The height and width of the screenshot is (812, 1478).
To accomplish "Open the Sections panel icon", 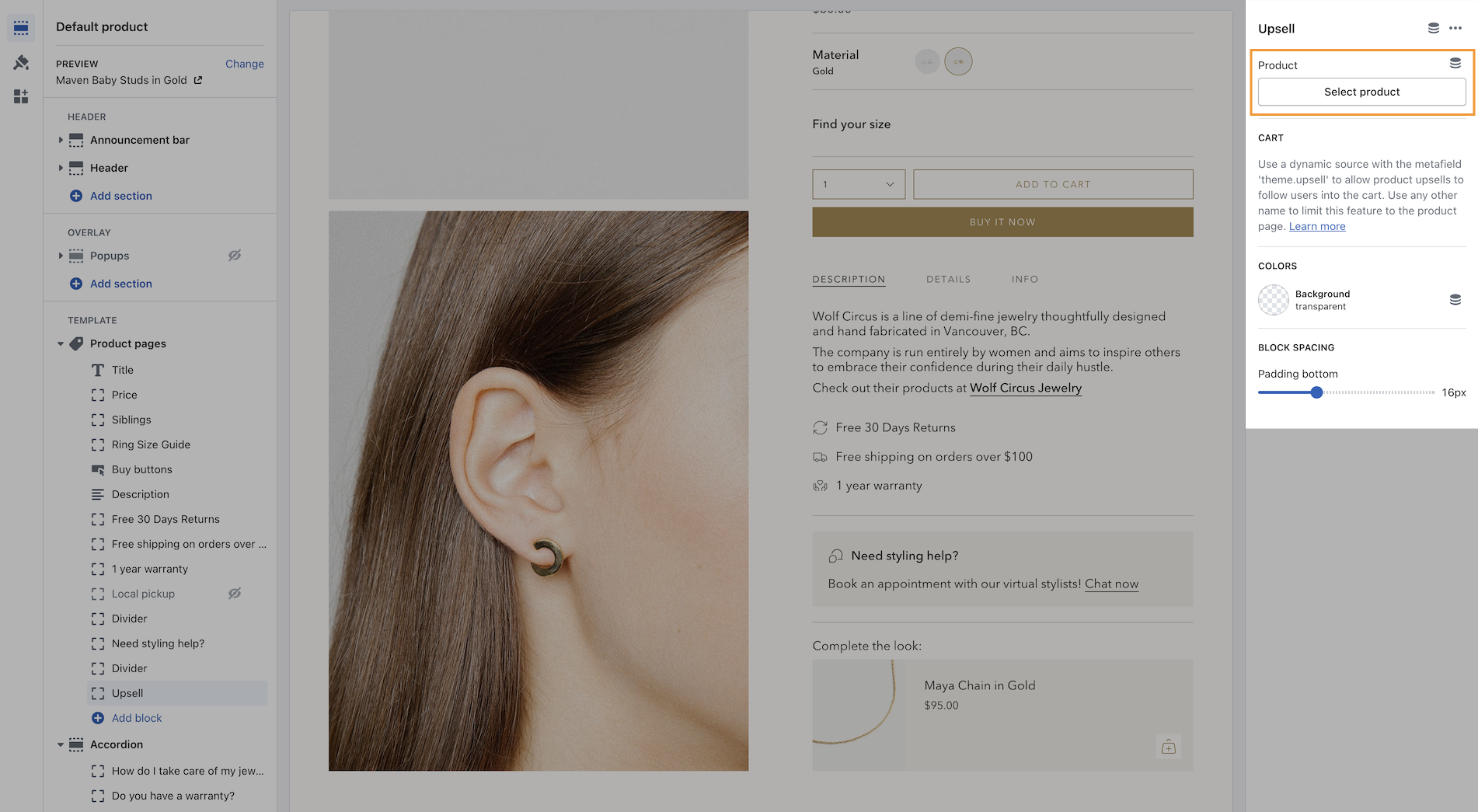I will point(21,28).
